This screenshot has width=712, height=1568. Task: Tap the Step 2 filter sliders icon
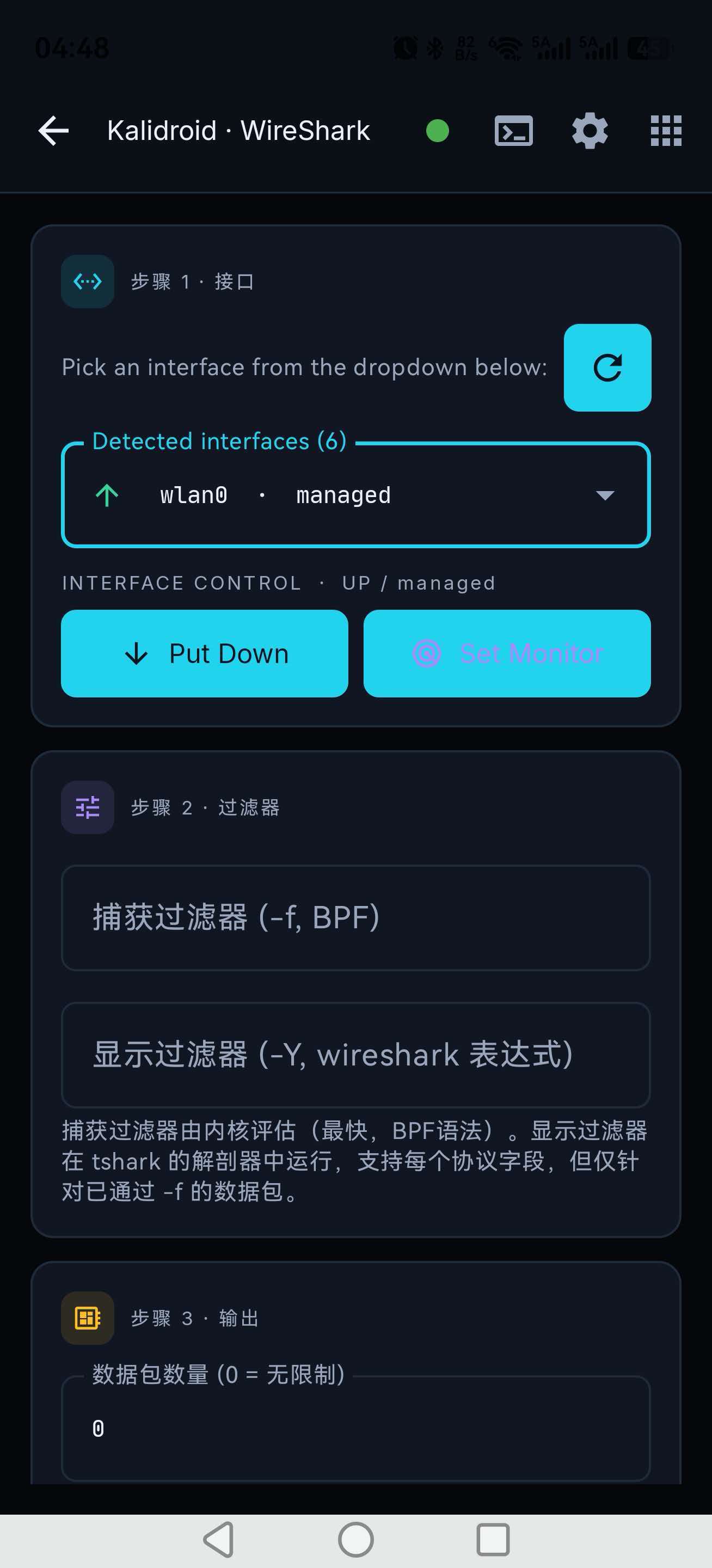coord(88,807)
